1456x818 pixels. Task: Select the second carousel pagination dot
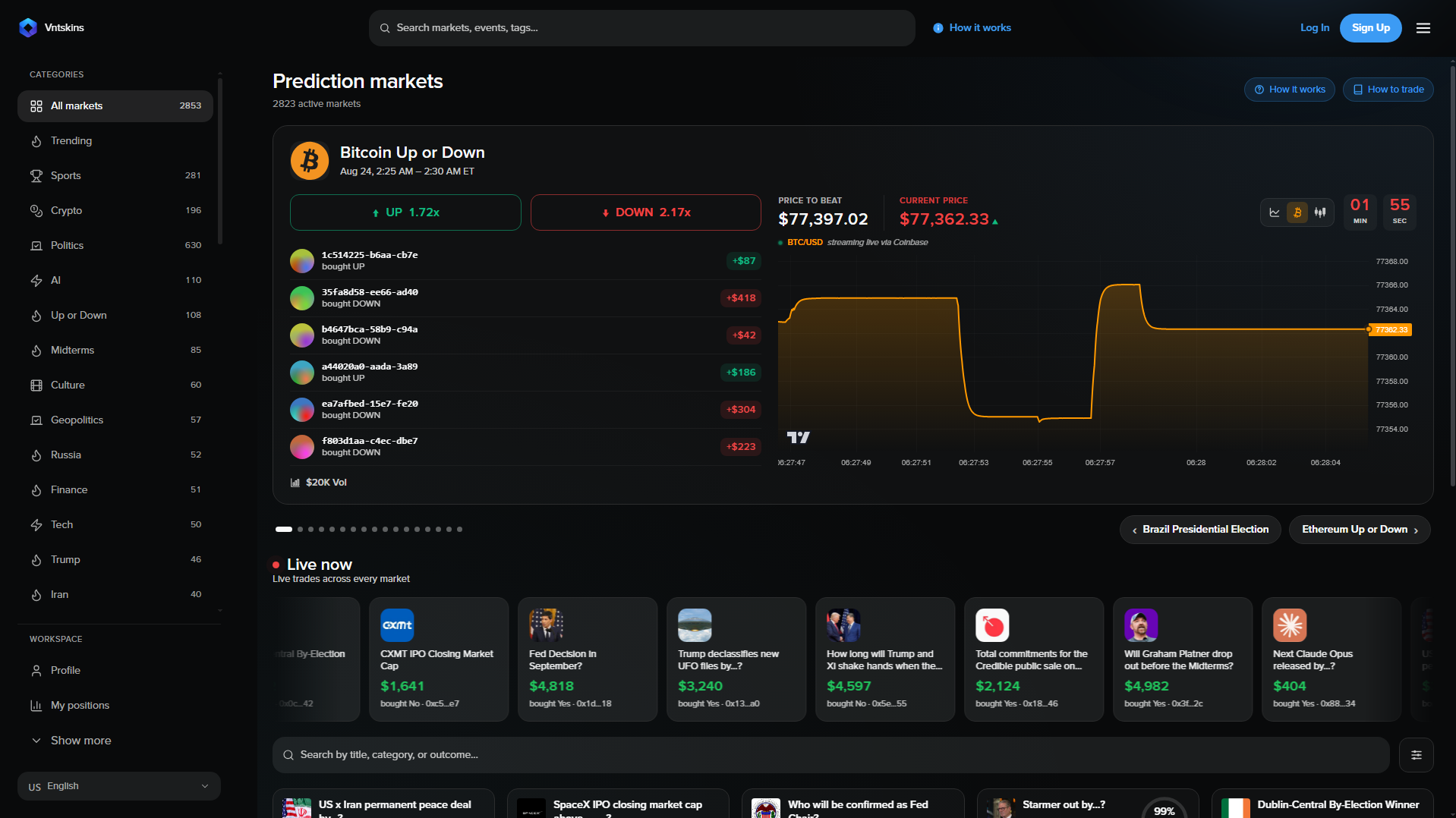[x=301, y=530]
